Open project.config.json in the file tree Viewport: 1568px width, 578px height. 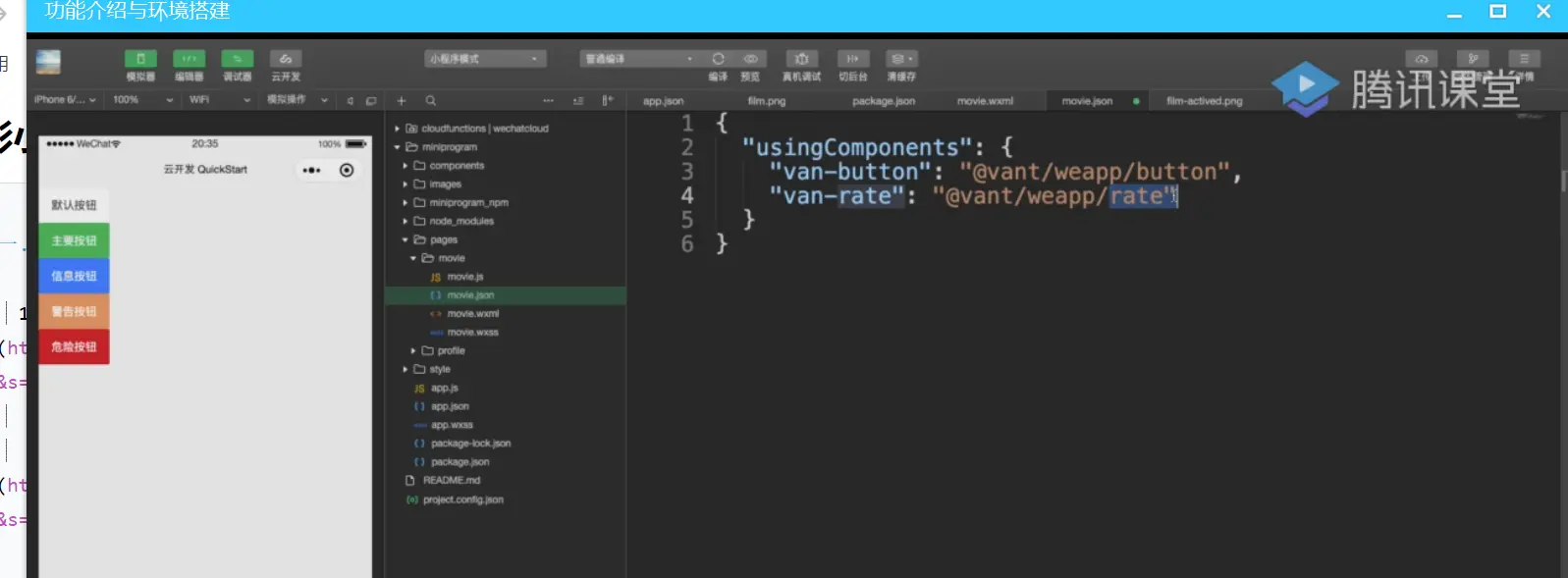(x=462, y=500)
